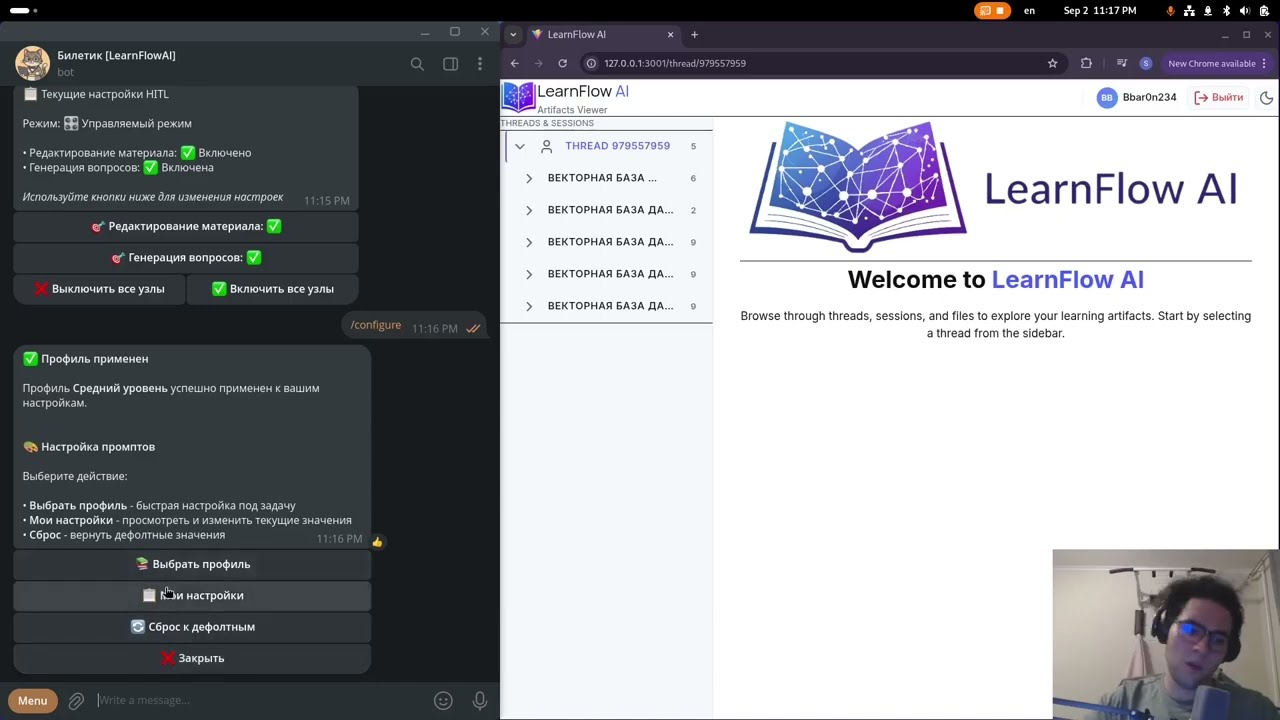Open Chrome tab search dropdown arrow

(513, 34)
